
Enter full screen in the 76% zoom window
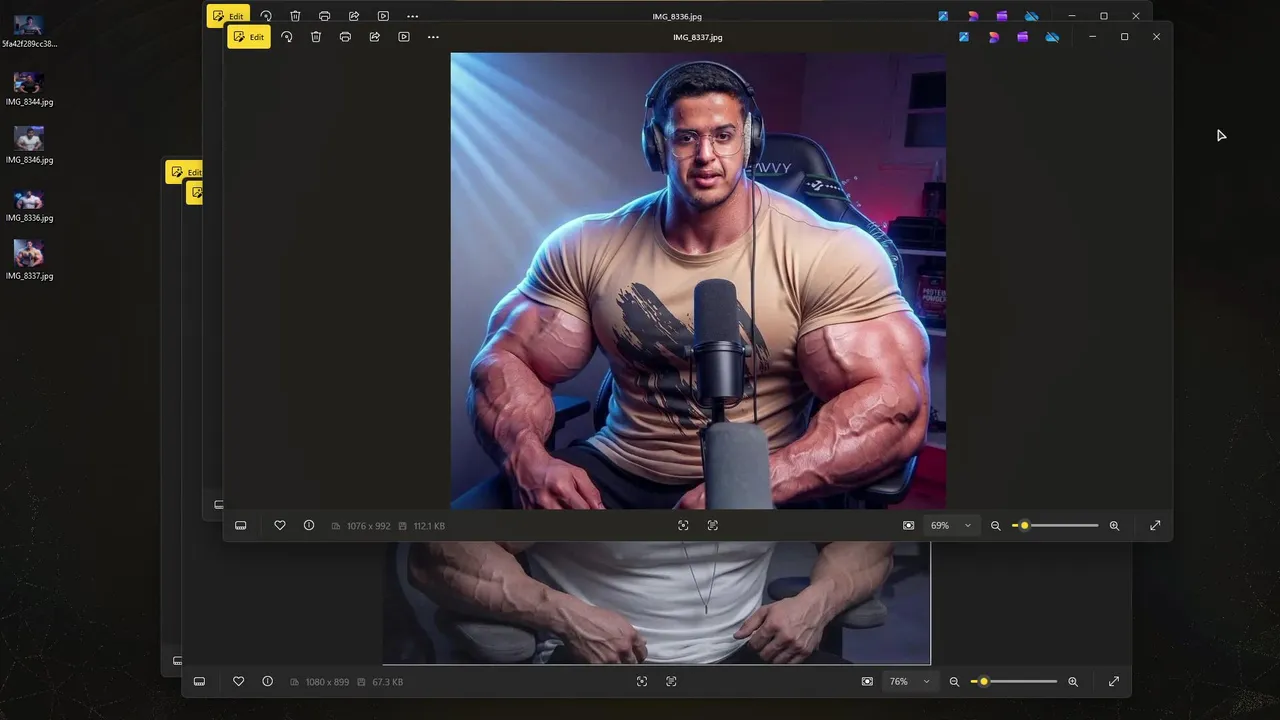pos(1114,682)
